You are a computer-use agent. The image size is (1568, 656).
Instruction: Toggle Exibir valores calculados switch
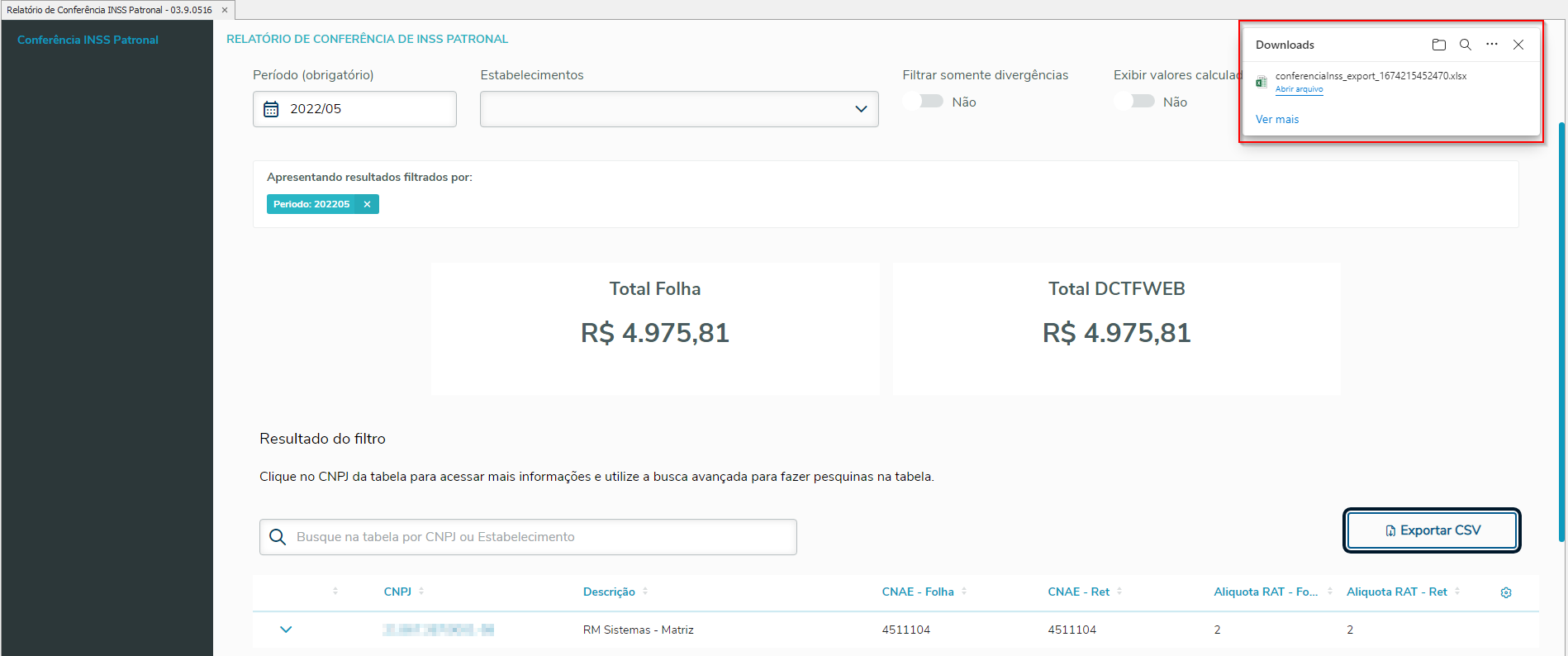coord(1135,102)
